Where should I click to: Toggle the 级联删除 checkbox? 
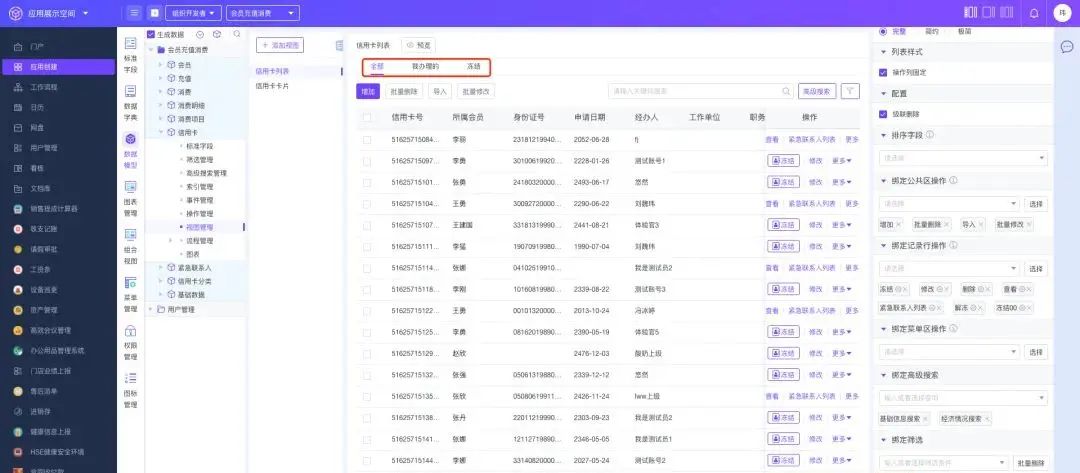[x=883, y=114]
